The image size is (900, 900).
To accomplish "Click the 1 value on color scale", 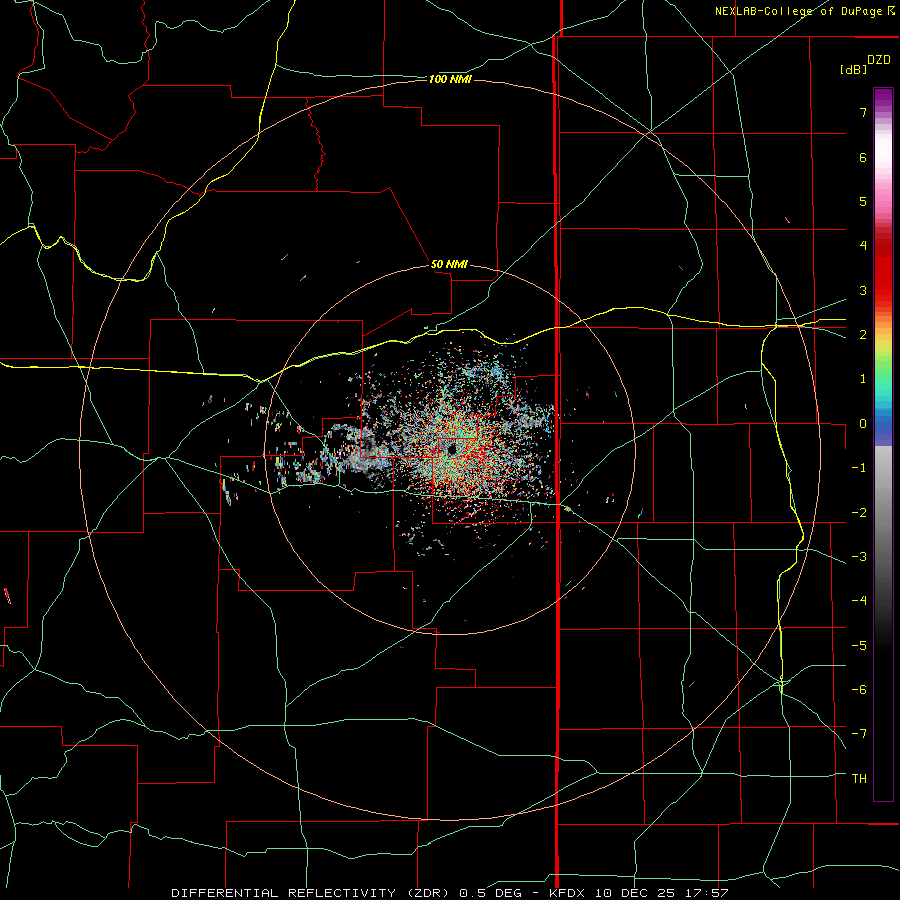I will [x=863, y=379].
